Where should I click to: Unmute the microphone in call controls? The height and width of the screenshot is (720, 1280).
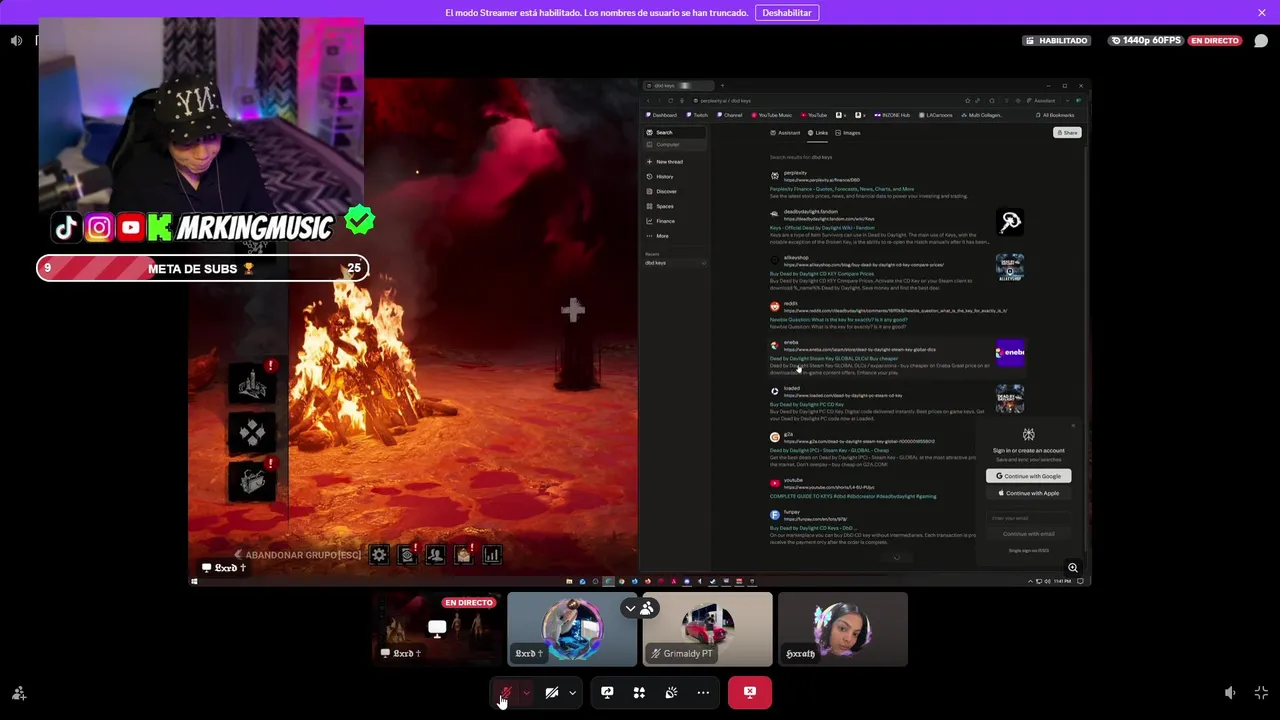point(506,692)
